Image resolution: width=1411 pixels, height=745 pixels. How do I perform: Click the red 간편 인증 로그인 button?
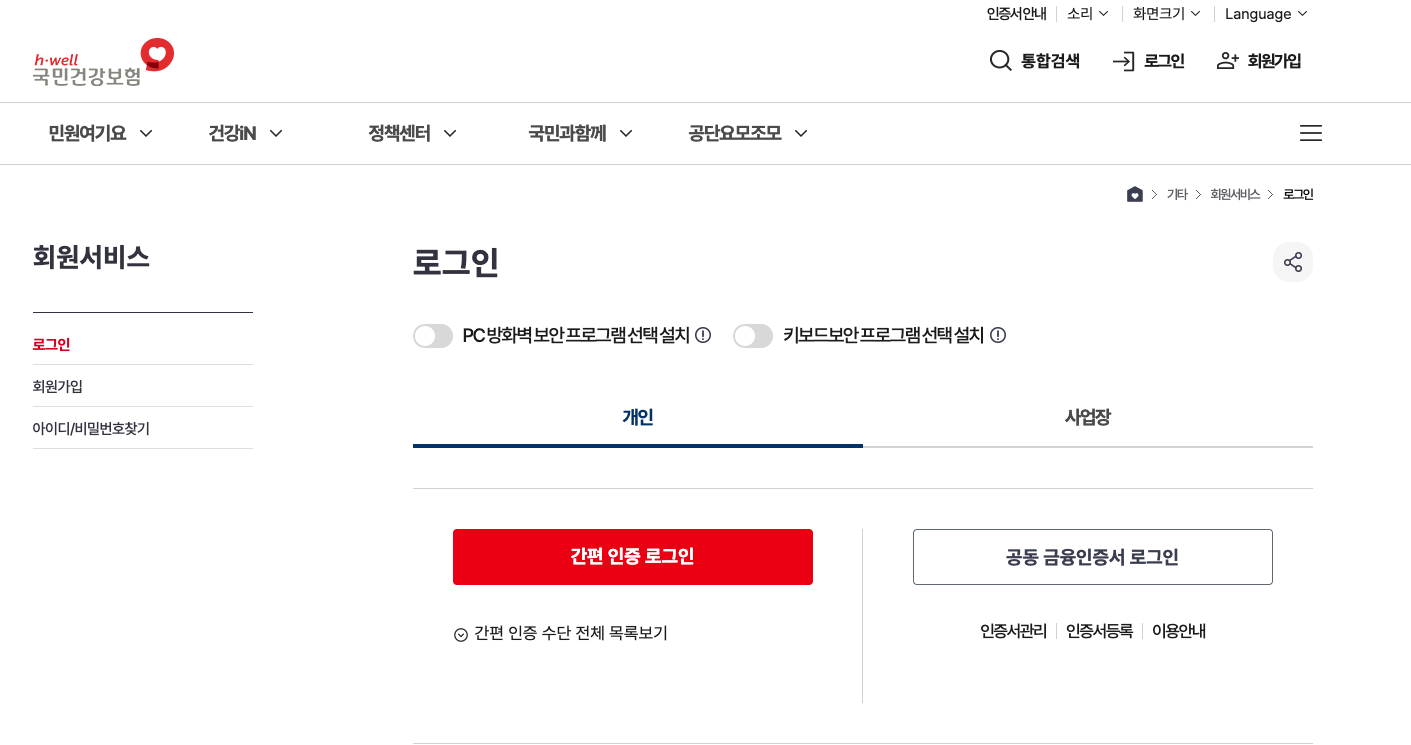pyautogui.click(x=632, y=557)
